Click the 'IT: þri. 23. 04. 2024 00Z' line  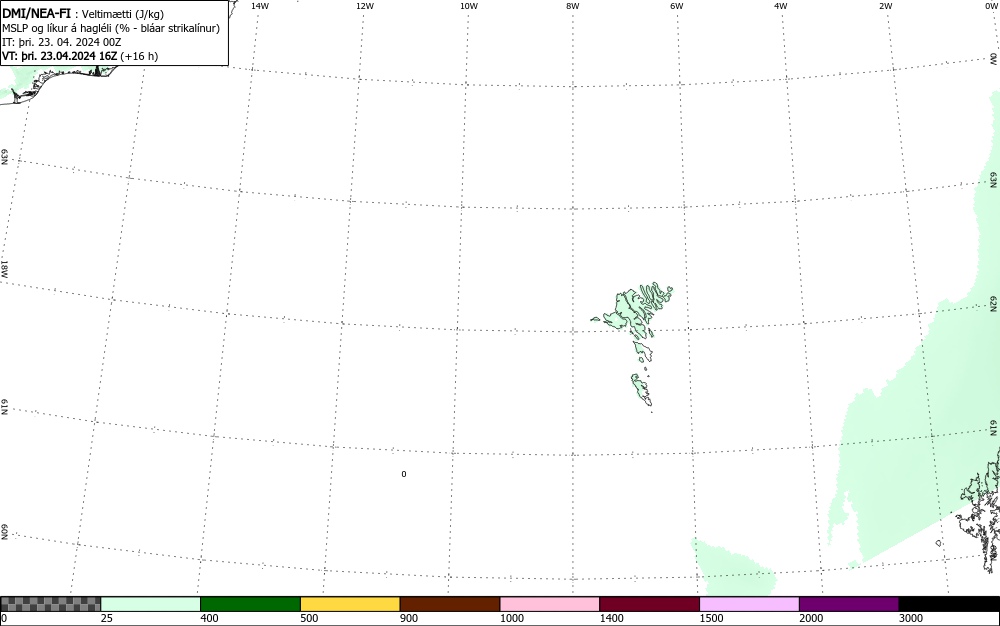pos(61,42)
